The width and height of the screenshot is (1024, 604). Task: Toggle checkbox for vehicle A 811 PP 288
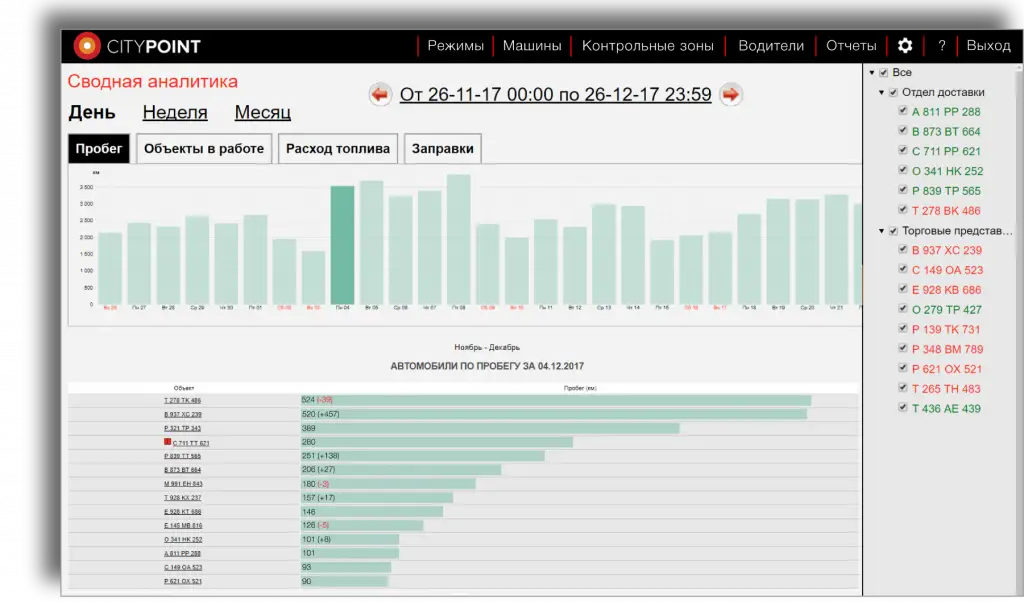[903, 112]
